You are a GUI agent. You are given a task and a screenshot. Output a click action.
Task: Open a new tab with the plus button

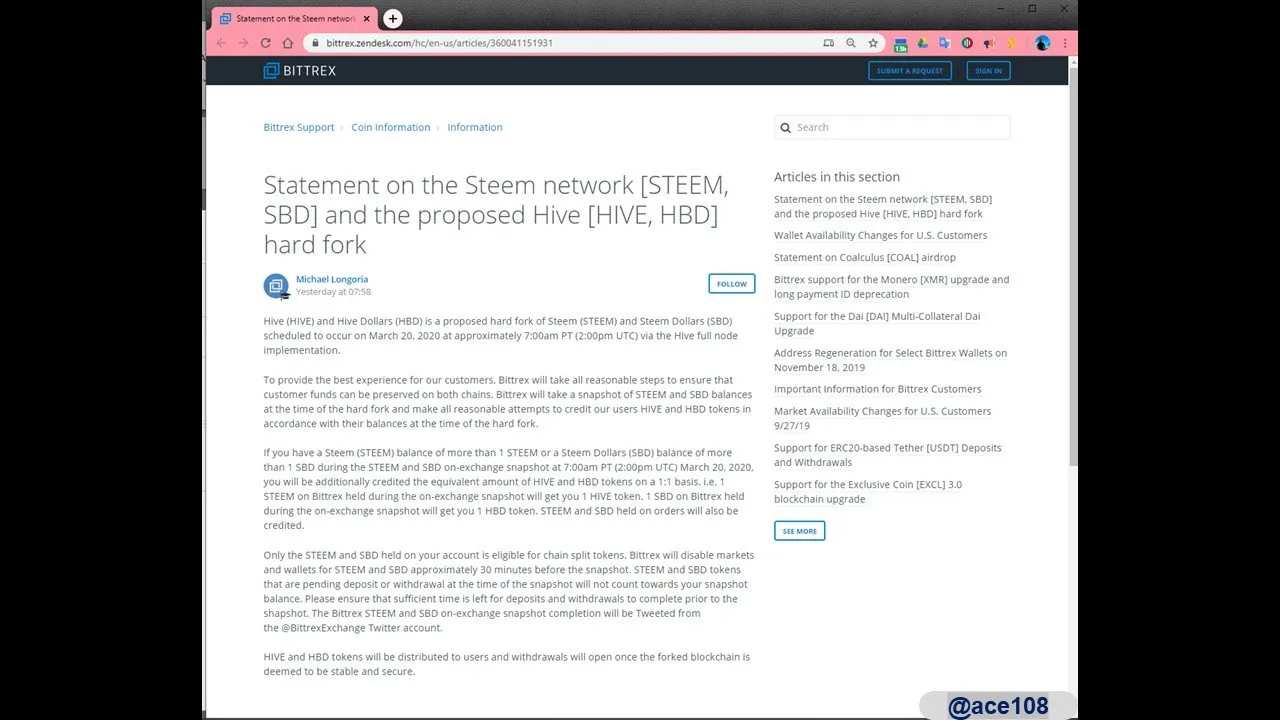tap(393, 18)
